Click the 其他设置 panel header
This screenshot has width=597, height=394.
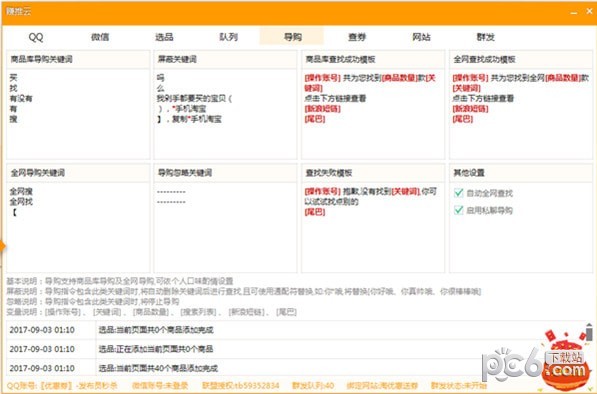click(521, 173)
